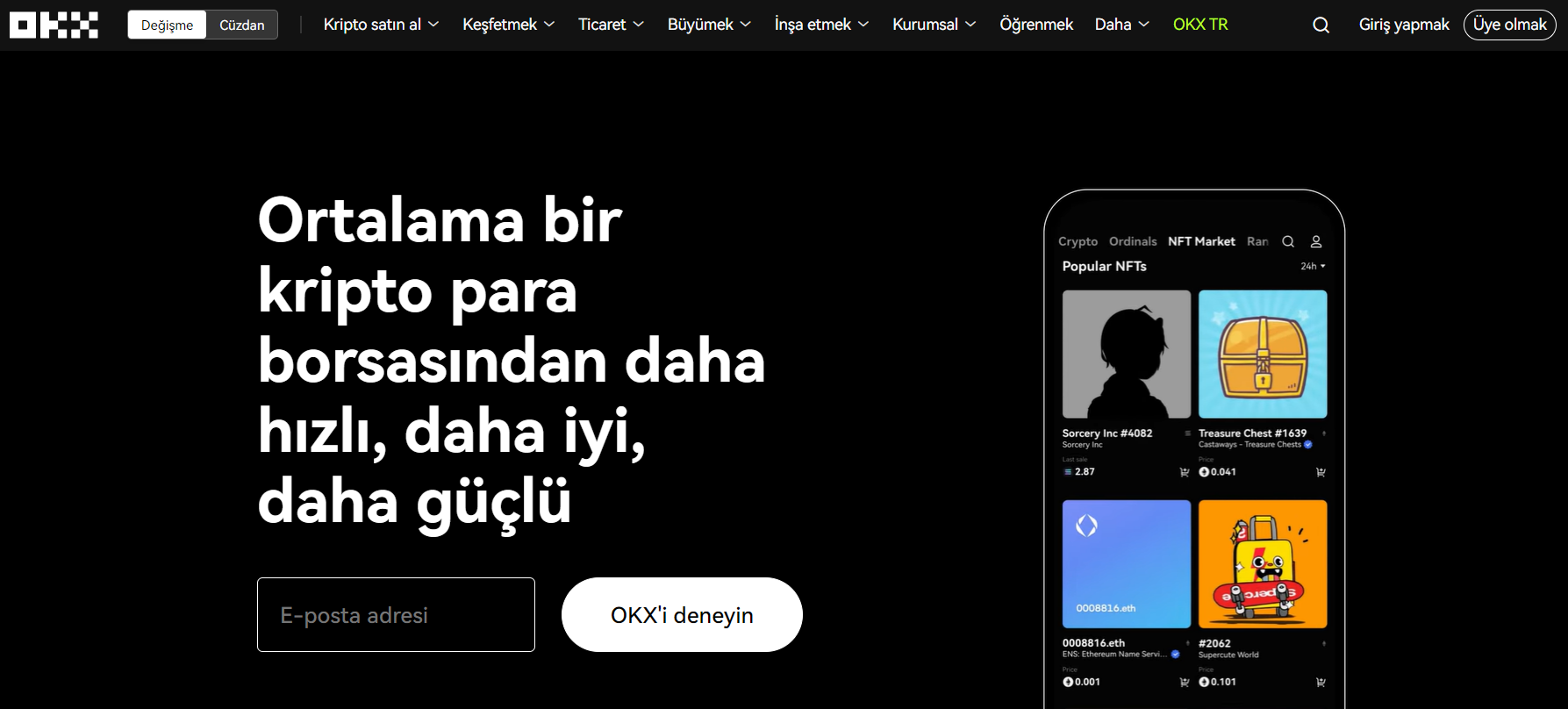The height and width of the screenshot is (709, 1568).
Task: Expand the İnşa etmek menu
Action: (821, 25)
